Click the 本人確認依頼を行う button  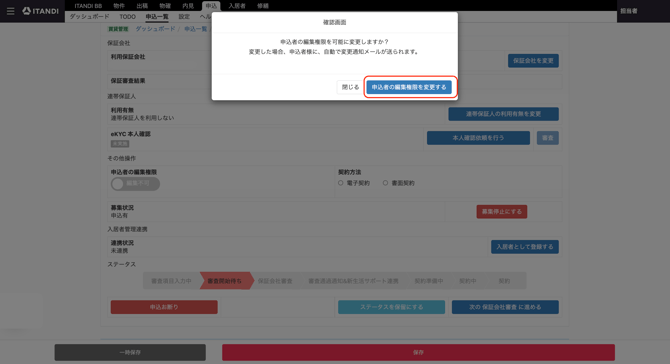click(478, 138)
